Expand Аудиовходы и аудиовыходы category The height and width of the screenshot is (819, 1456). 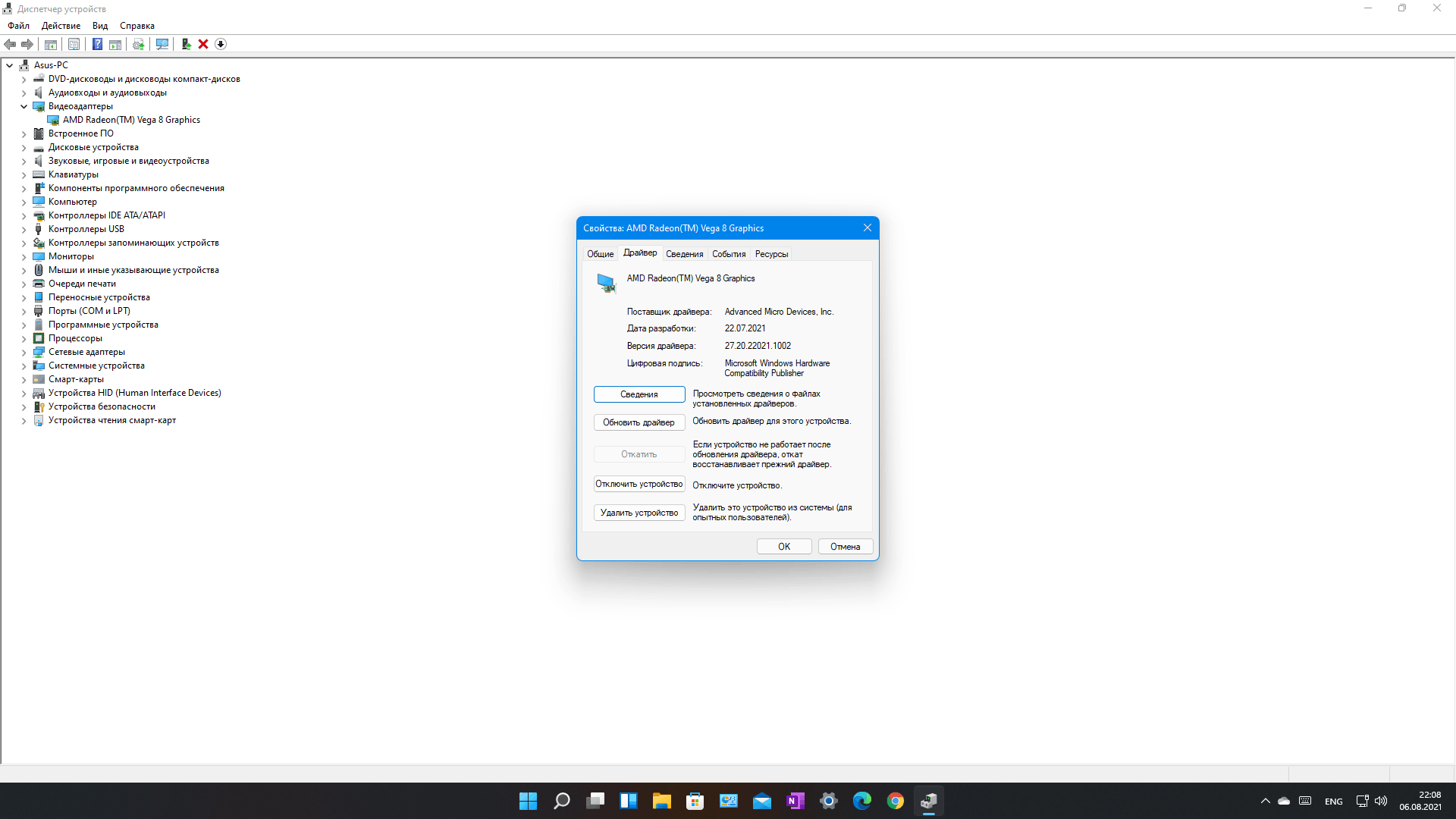coord(24,93)
